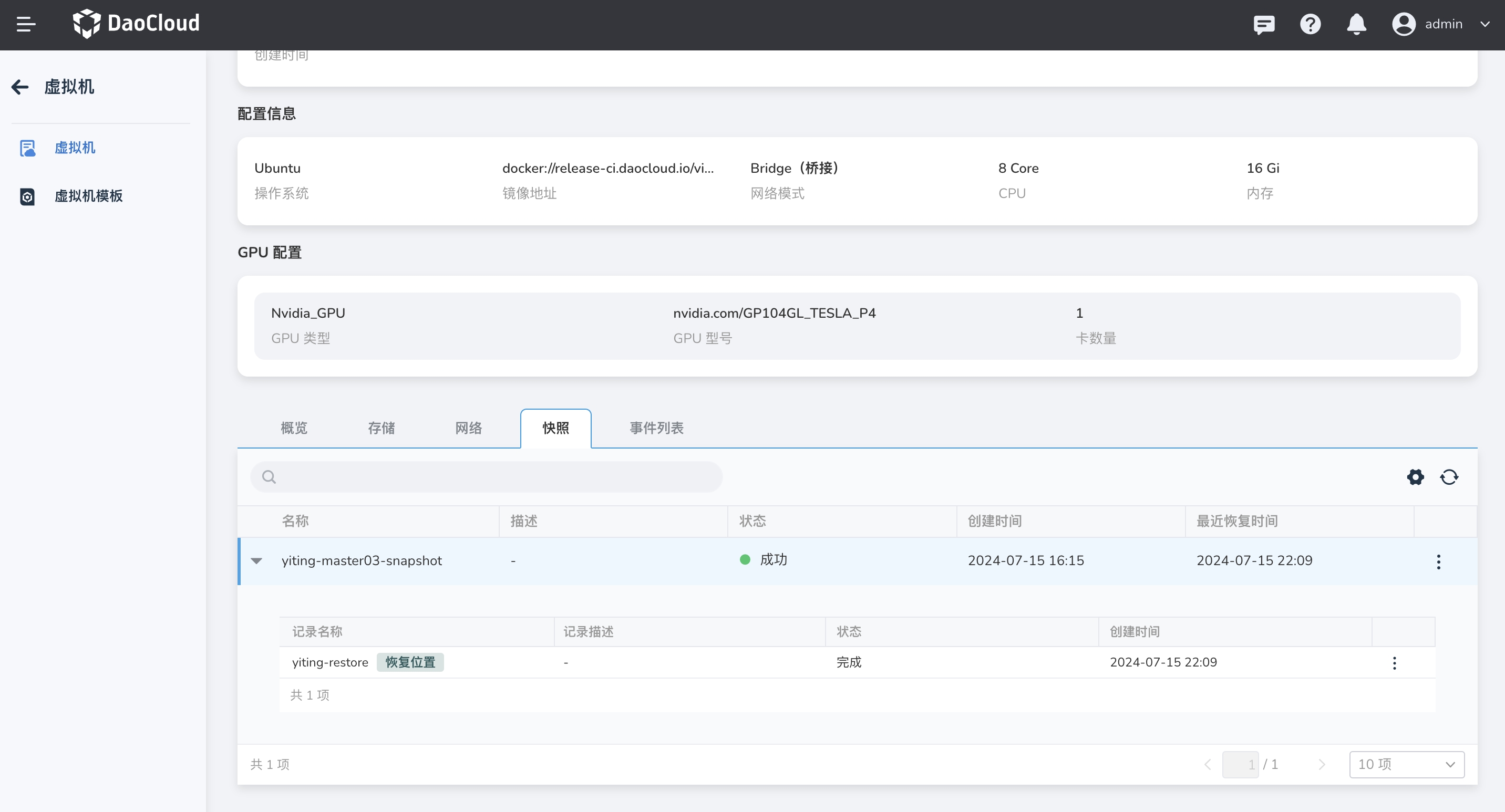Open the notifications bell
Viewport: 1505px width, 812px height.
pos(1356,24)
